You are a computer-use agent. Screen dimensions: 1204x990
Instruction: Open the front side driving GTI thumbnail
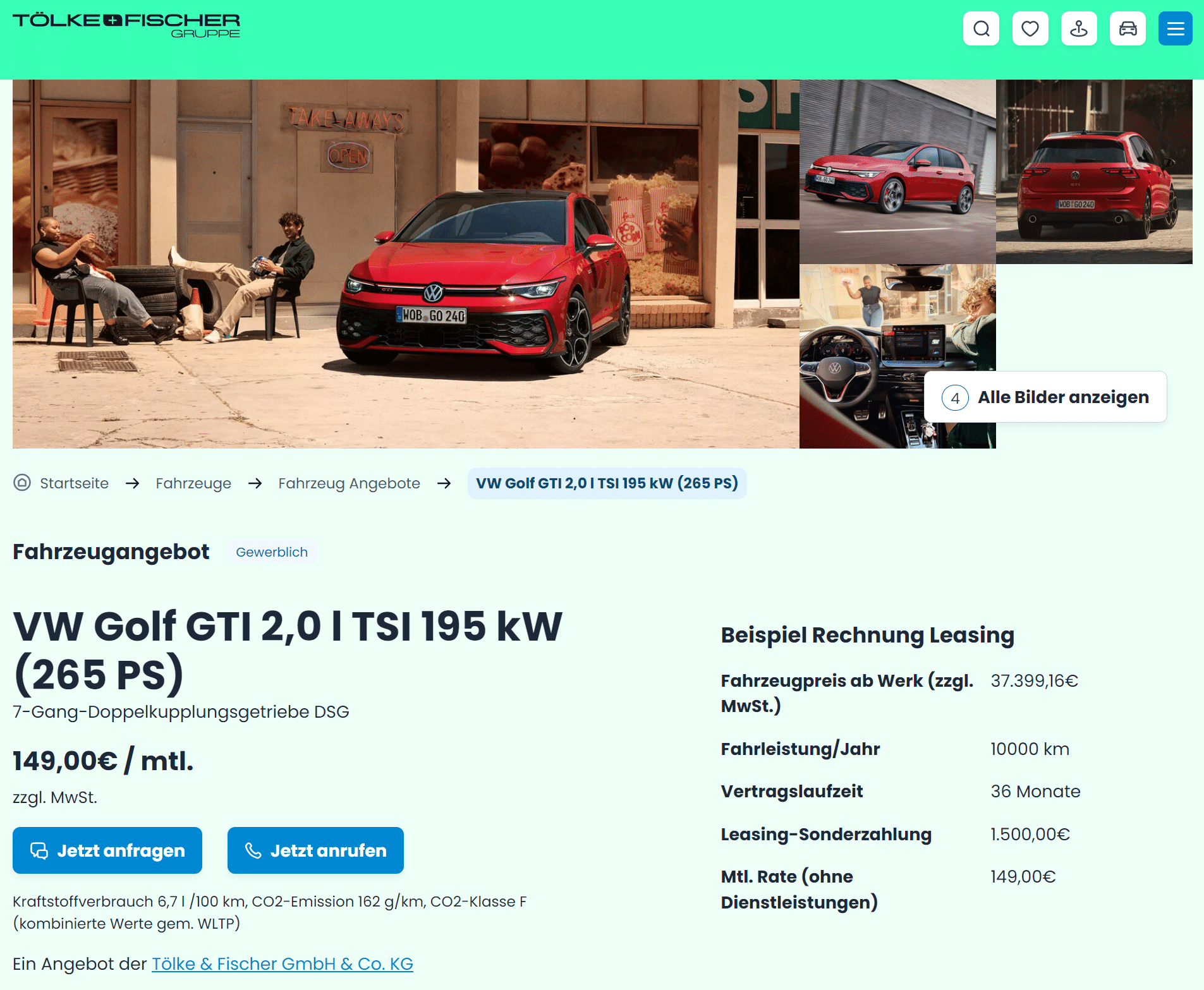point(897,171)
